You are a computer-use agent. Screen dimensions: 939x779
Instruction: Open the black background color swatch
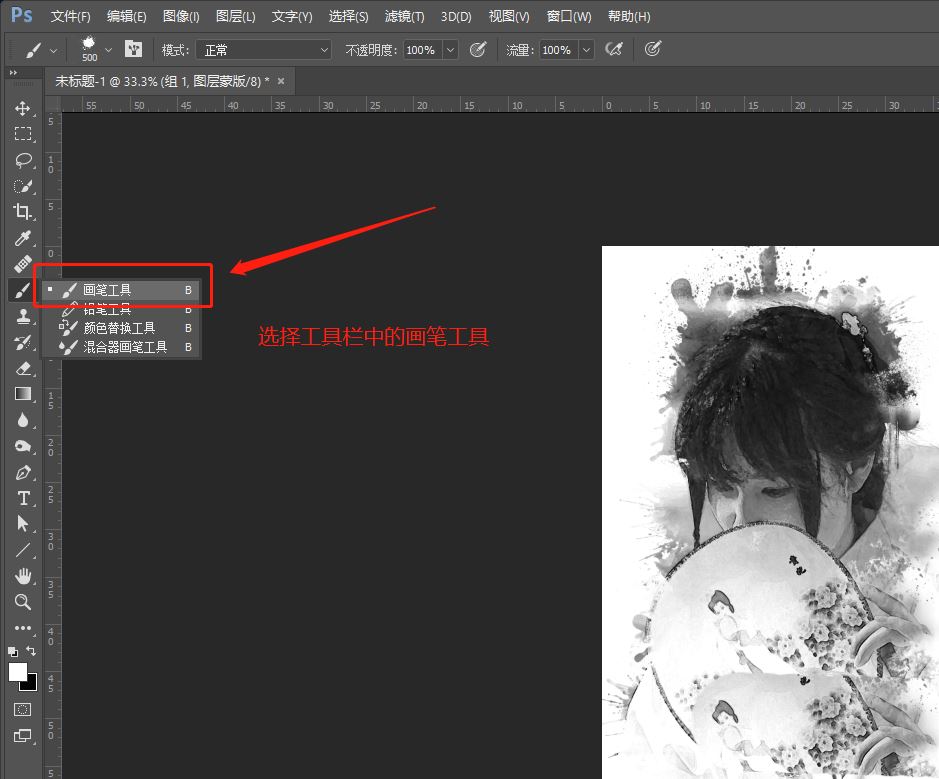31,685
